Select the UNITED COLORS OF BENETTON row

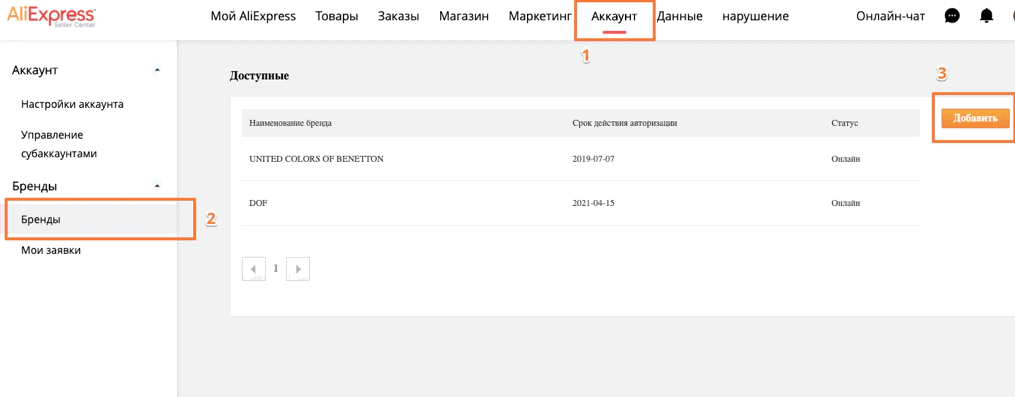pyautogui.click(x=580, y=159)
